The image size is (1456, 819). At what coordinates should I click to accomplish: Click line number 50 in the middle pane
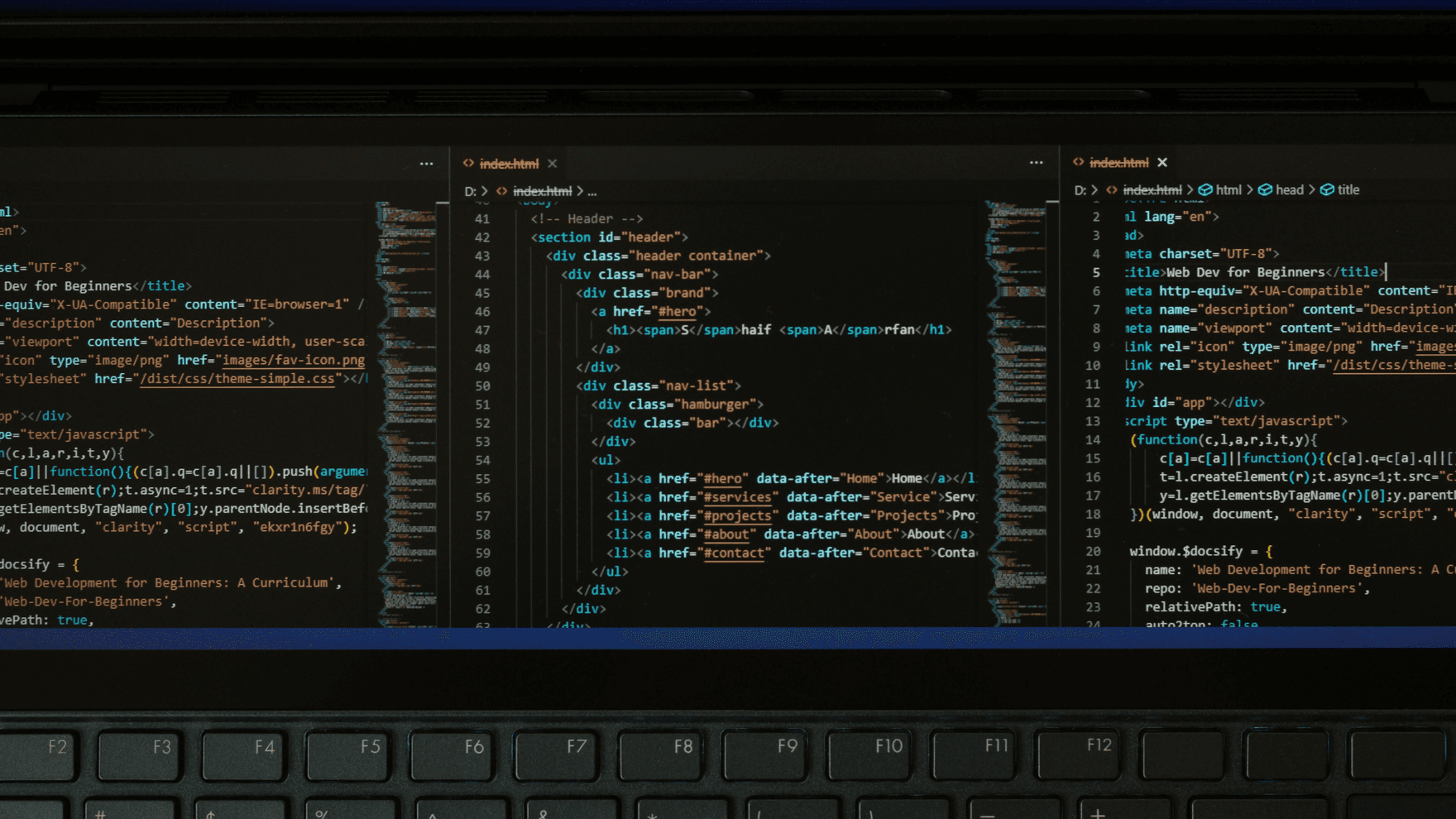482,386
